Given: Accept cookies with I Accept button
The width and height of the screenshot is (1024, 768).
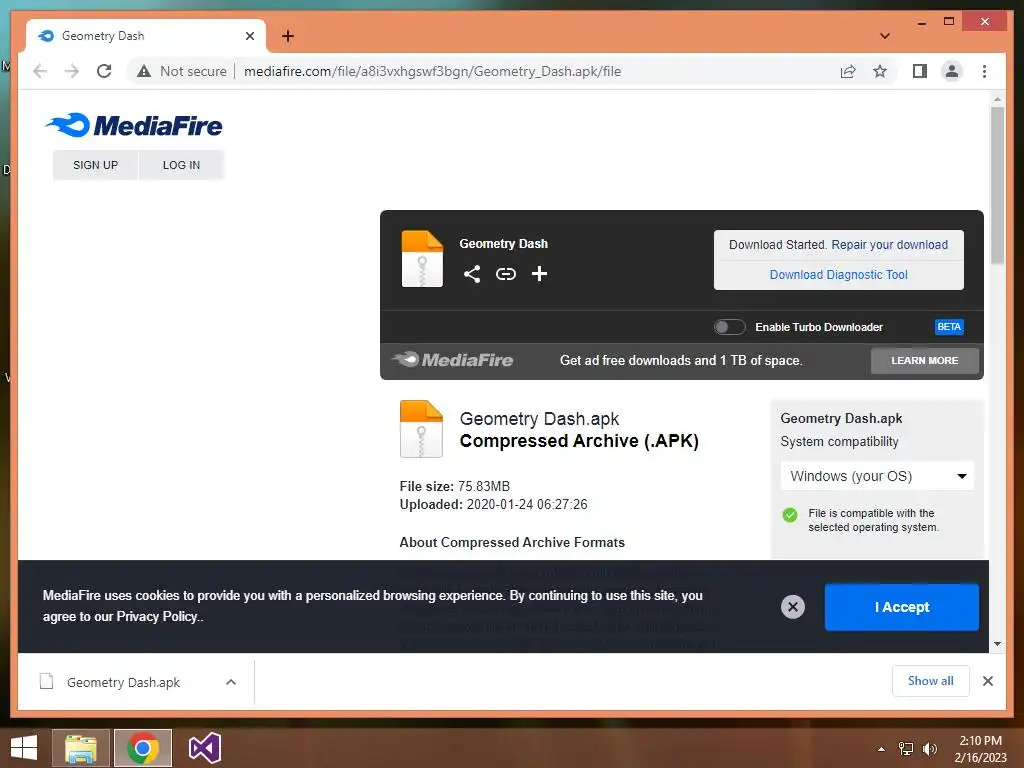Looking at the screenshot, I should [x=902, y=607].
